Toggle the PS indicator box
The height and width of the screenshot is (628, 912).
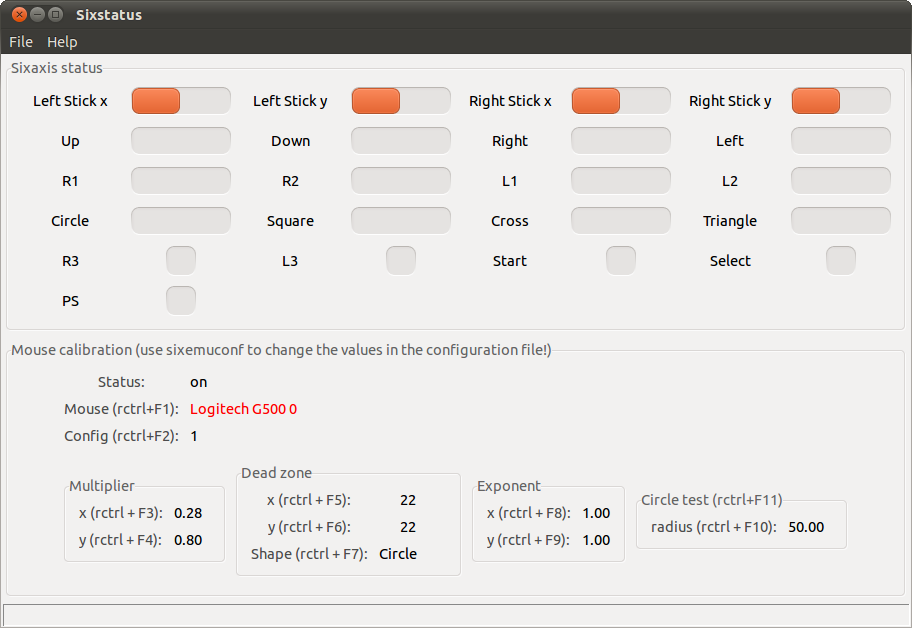[181, 301]
